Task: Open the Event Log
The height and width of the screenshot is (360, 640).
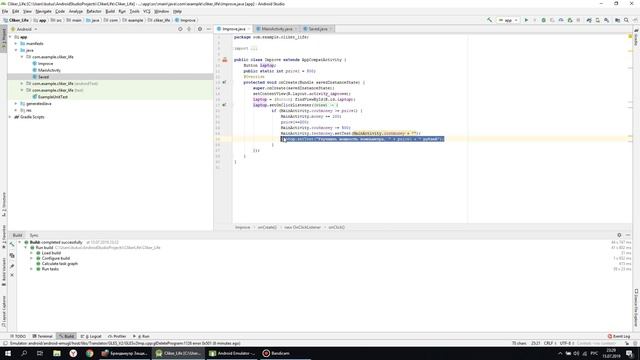Action: click(x=619, y=336)
